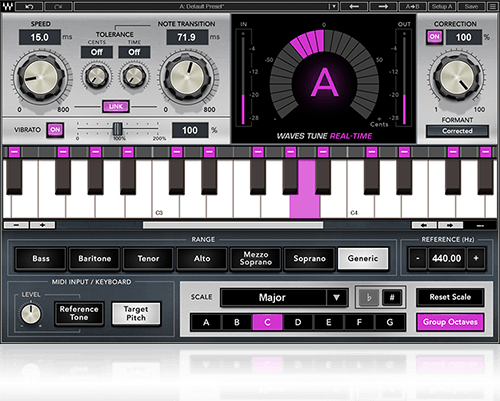
Task: Load next preset with right arrow
Action: point(383,6)
